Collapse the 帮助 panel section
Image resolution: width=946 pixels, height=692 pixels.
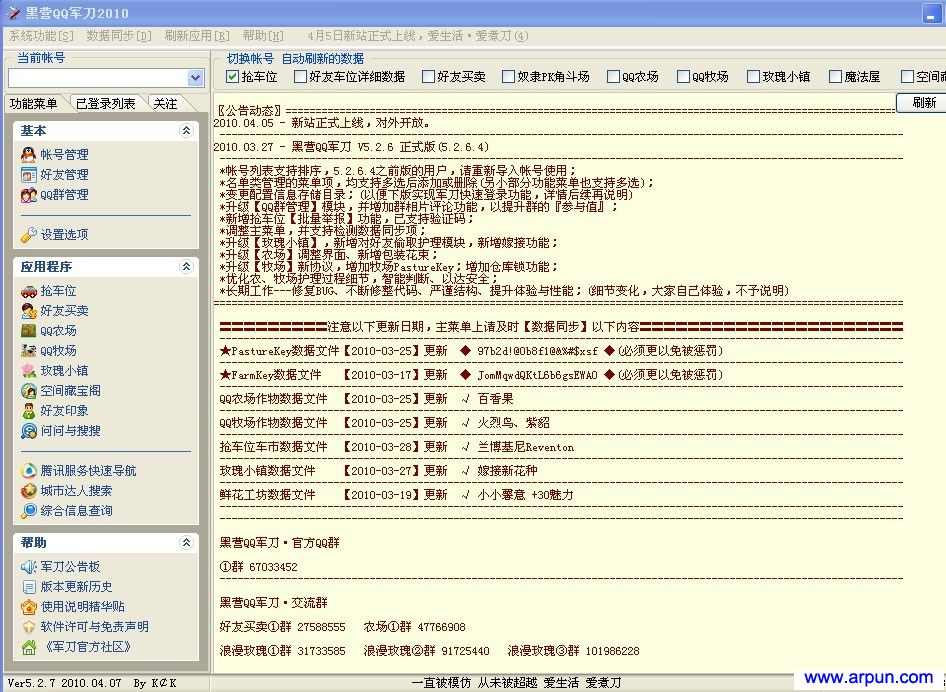click(x=186, y=543)
